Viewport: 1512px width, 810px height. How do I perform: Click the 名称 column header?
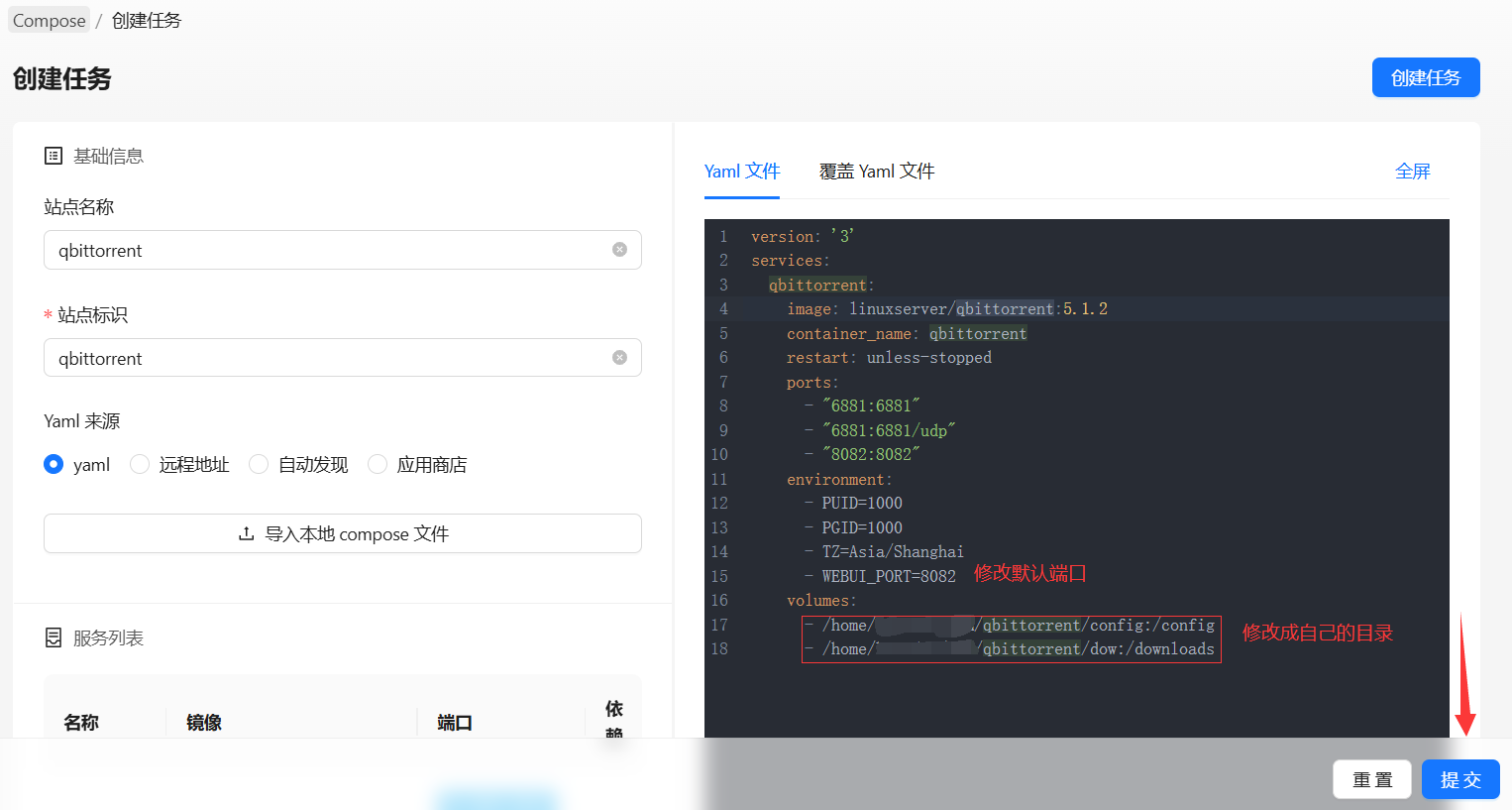(81, 722)
